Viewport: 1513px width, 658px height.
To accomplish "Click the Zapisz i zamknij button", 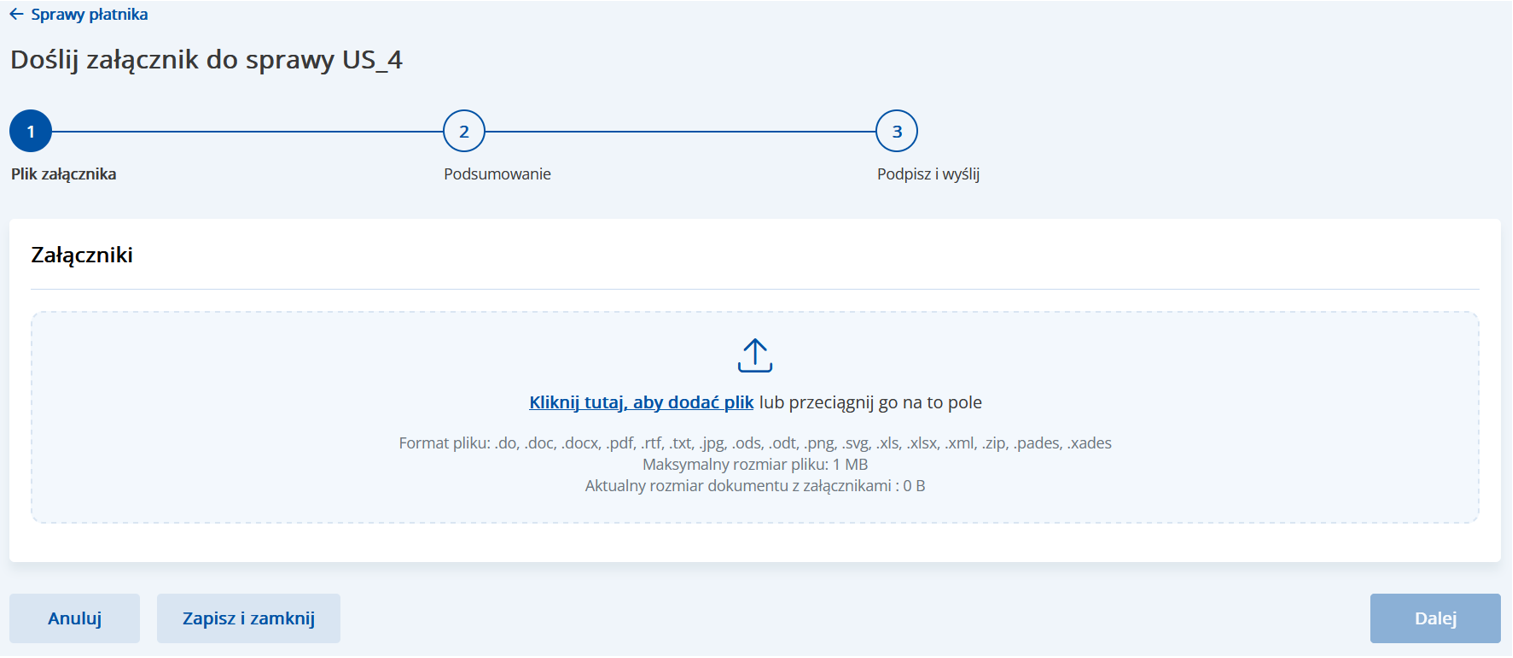I will click(248, 618).
